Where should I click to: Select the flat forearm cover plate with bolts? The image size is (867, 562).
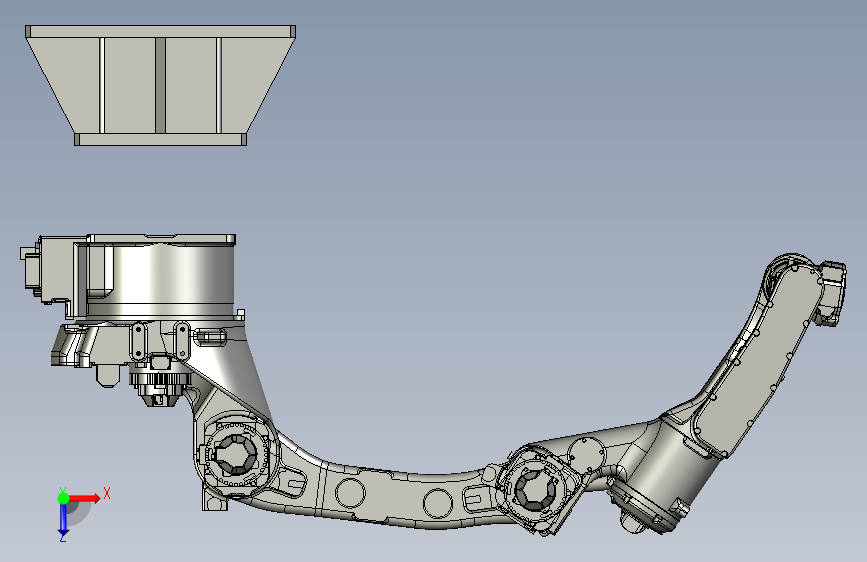[x=758, y=360]
